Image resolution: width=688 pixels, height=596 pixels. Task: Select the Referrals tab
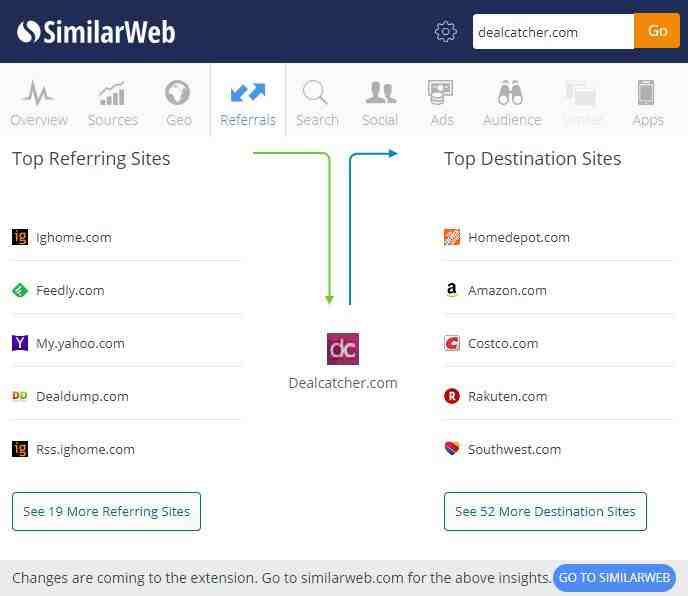tap(248, 103)
